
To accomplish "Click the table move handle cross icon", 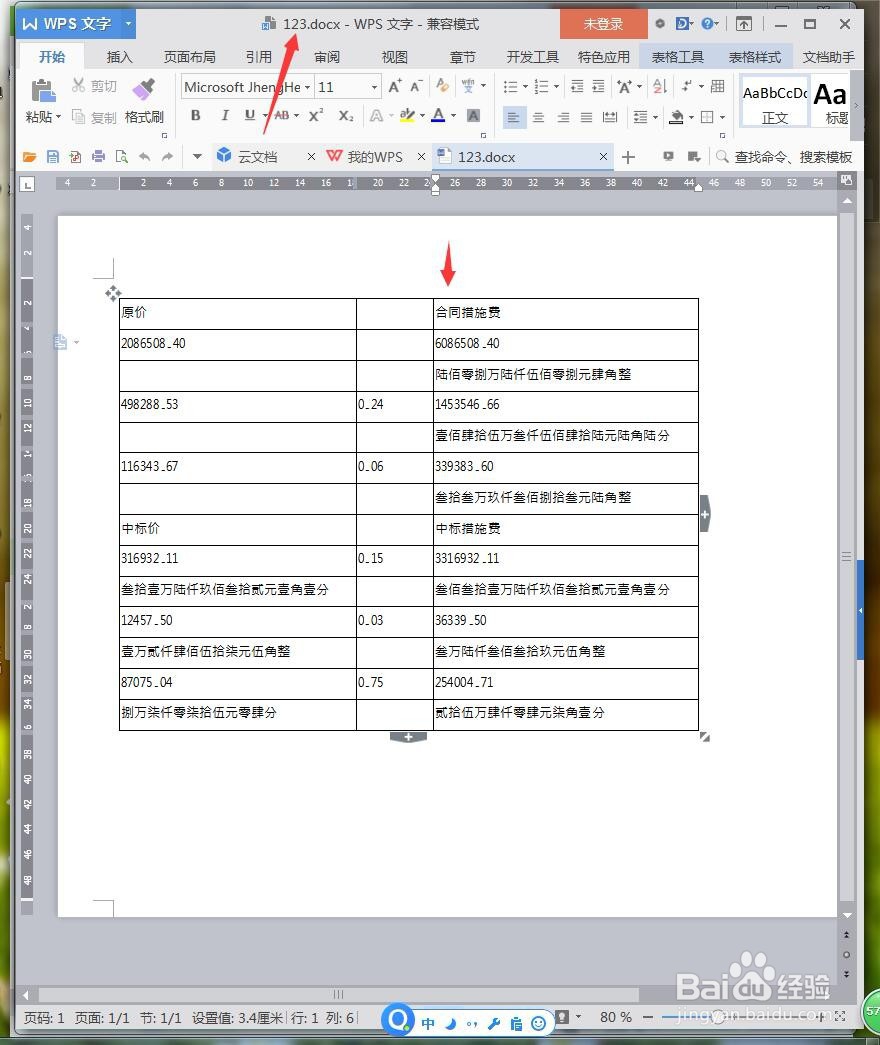I will [x=113, y=293].
